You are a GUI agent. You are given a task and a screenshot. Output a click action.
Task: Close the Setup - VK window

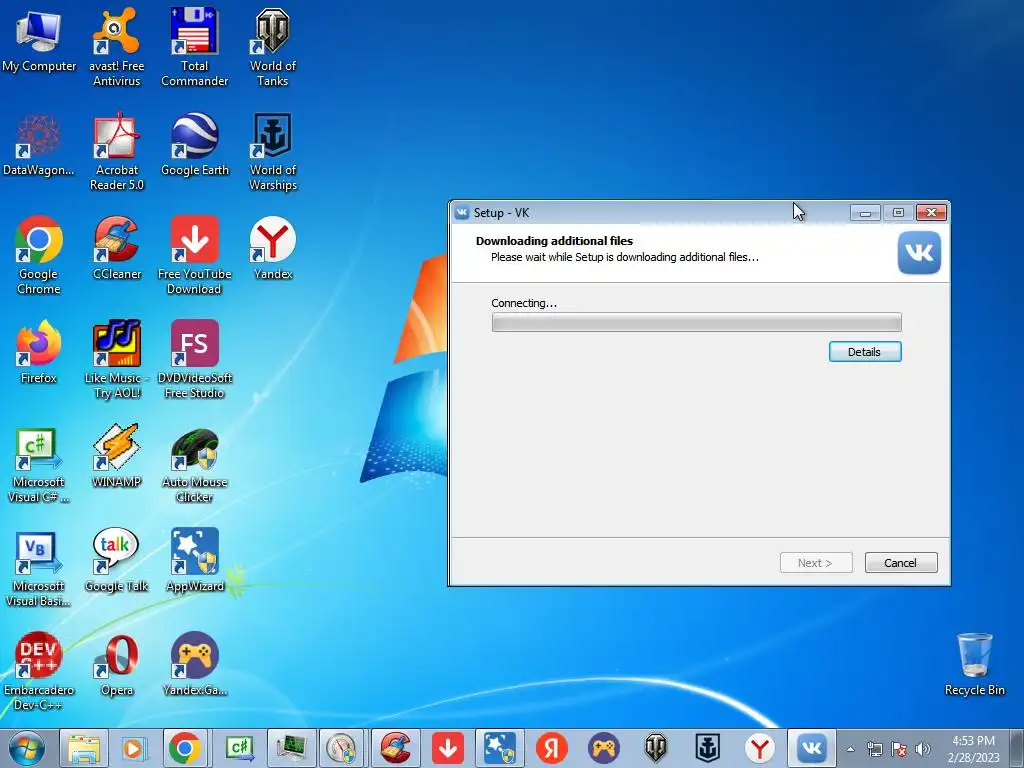tap(932, 212)
